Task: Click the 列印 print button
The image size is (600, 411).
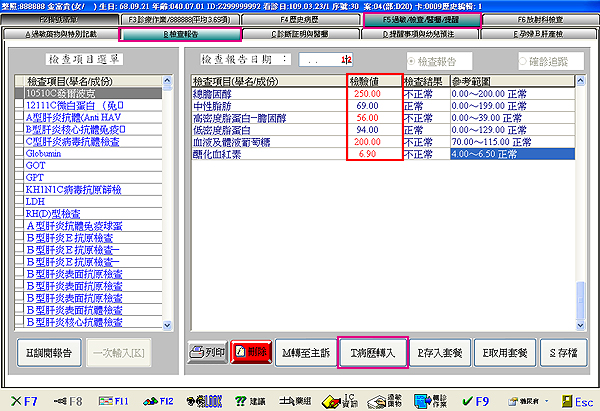Action: pos(207,351)
